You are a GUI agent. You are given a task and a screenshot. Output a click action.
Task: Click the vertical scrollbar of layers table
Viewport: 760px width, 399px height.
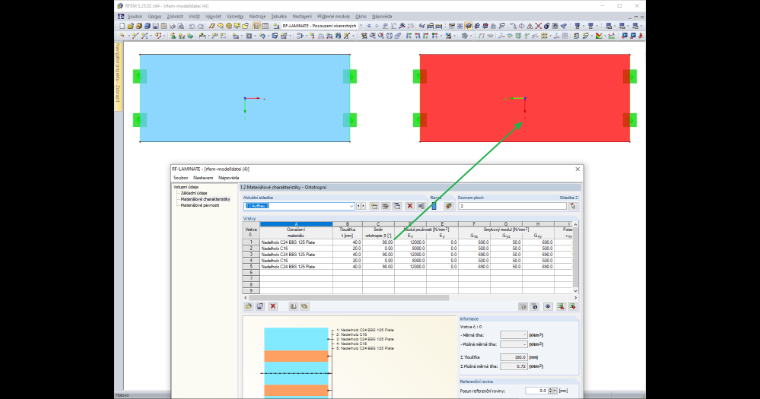coord(575,257)
